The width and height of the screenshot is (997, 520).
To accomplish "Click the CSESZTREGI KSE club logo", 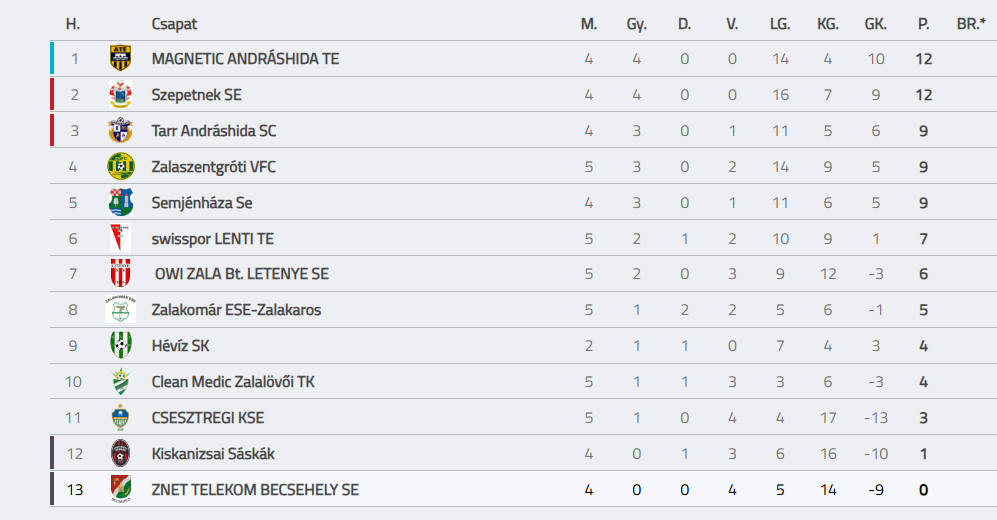I will click(x=120, y=418).
